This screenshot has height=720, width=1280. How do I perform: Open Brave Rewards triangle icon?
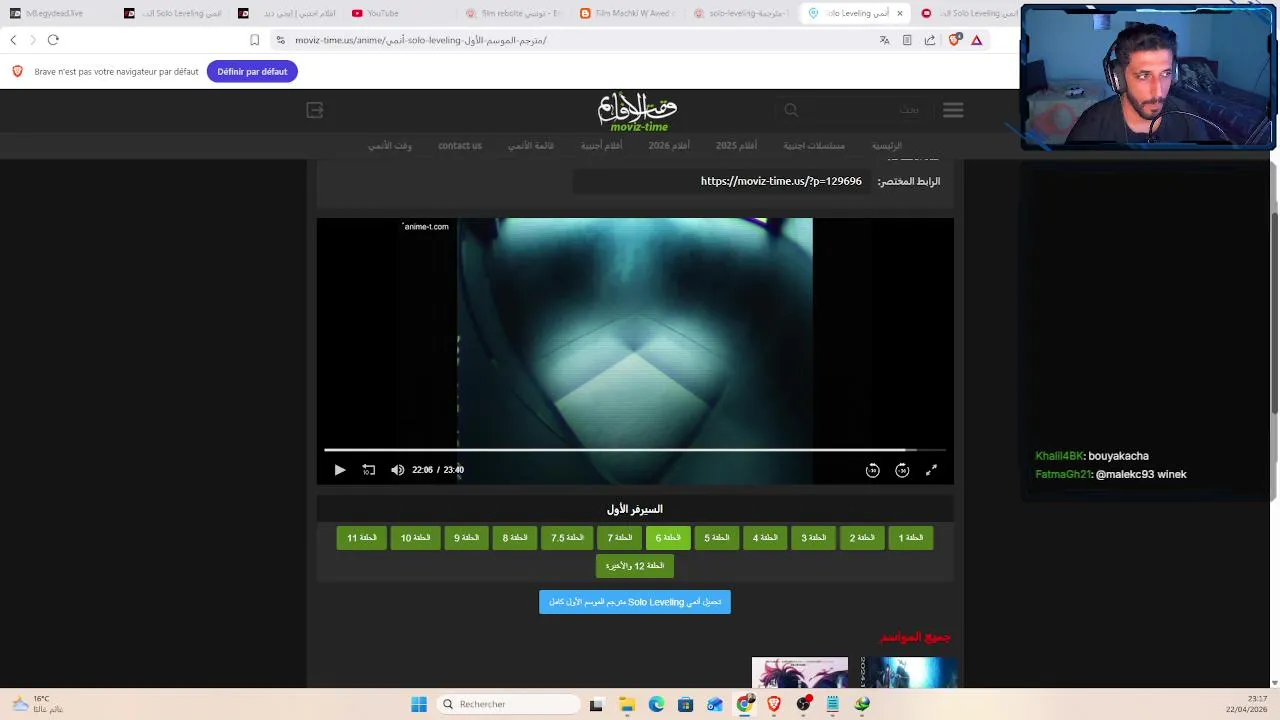977,40
